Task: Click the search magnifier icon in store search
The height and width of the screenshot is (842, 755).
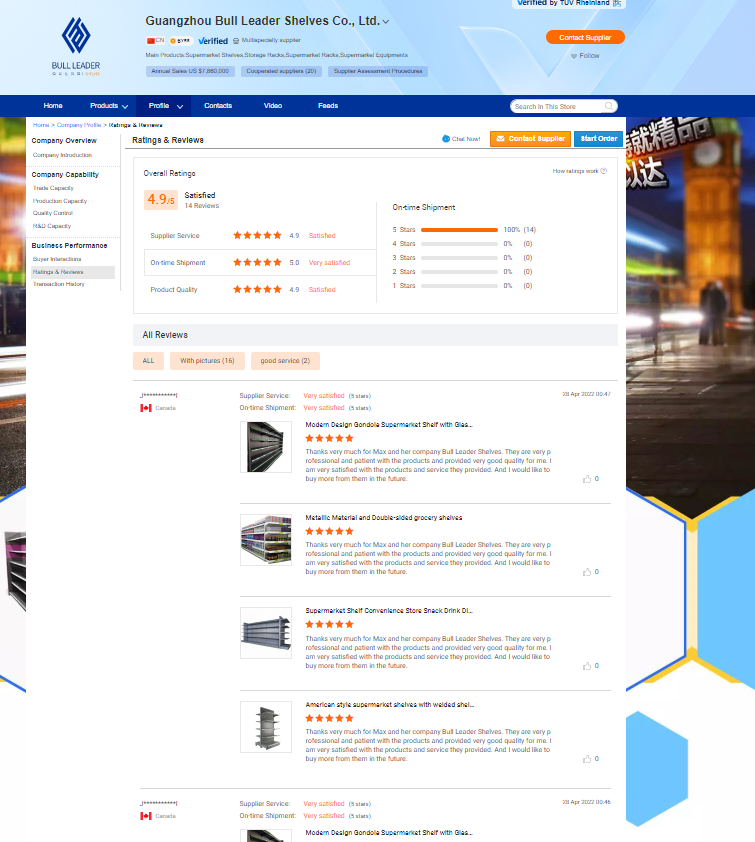Action: pos(609,106)
